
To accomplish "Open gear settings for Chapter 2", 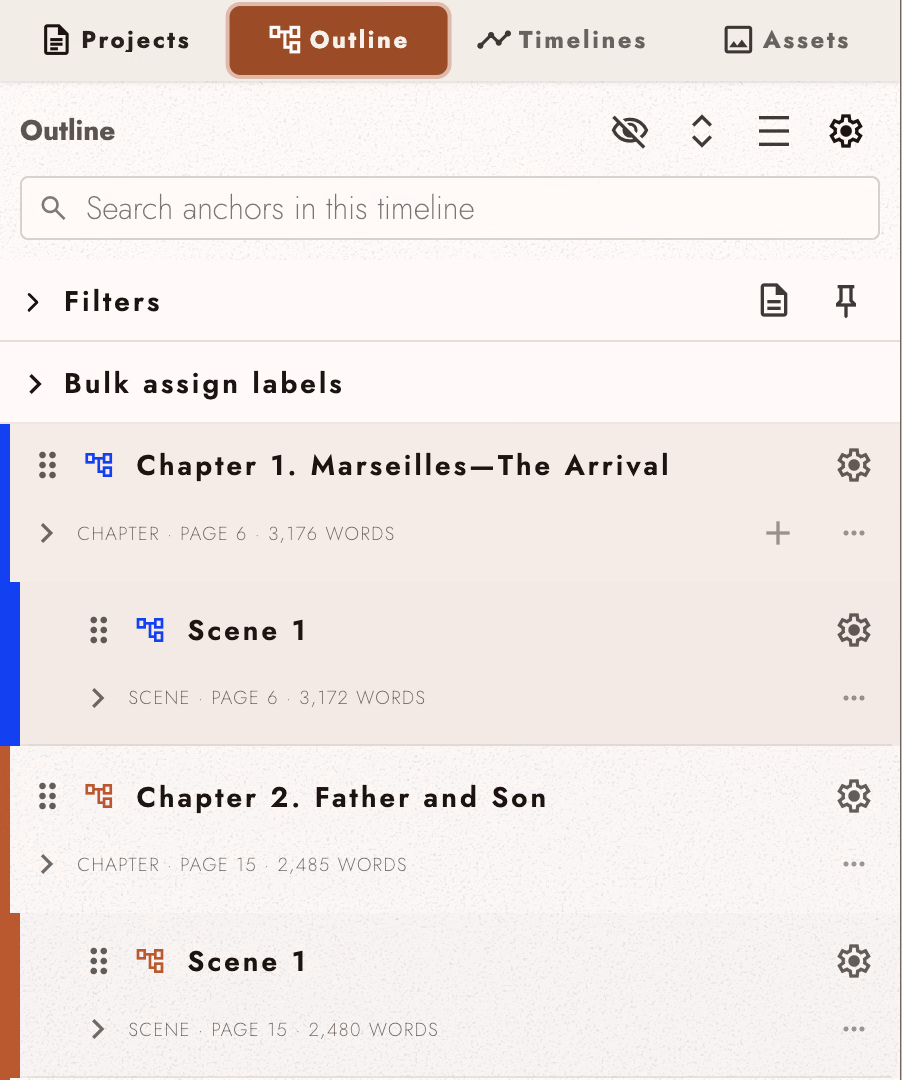I will coord(854,796).
